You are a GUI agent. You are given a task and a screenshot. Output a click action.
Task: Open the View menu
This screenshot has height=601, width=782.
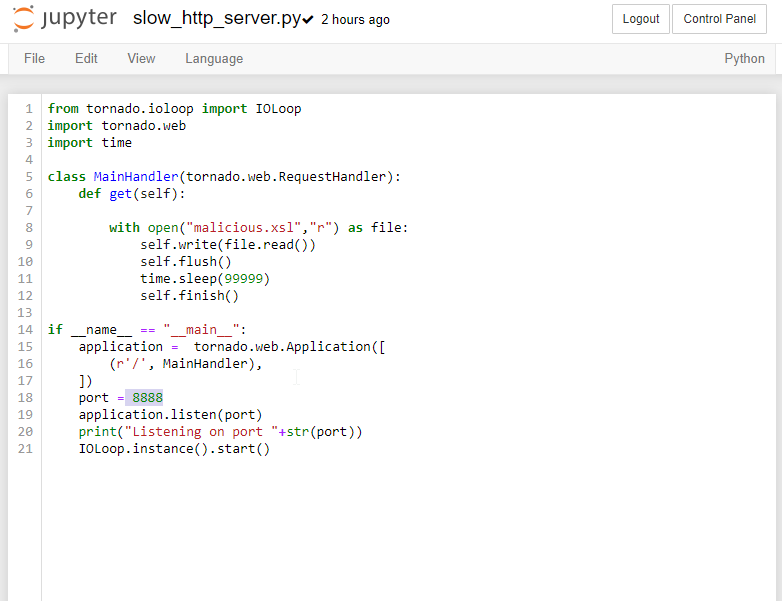click(x=141, y=58)
